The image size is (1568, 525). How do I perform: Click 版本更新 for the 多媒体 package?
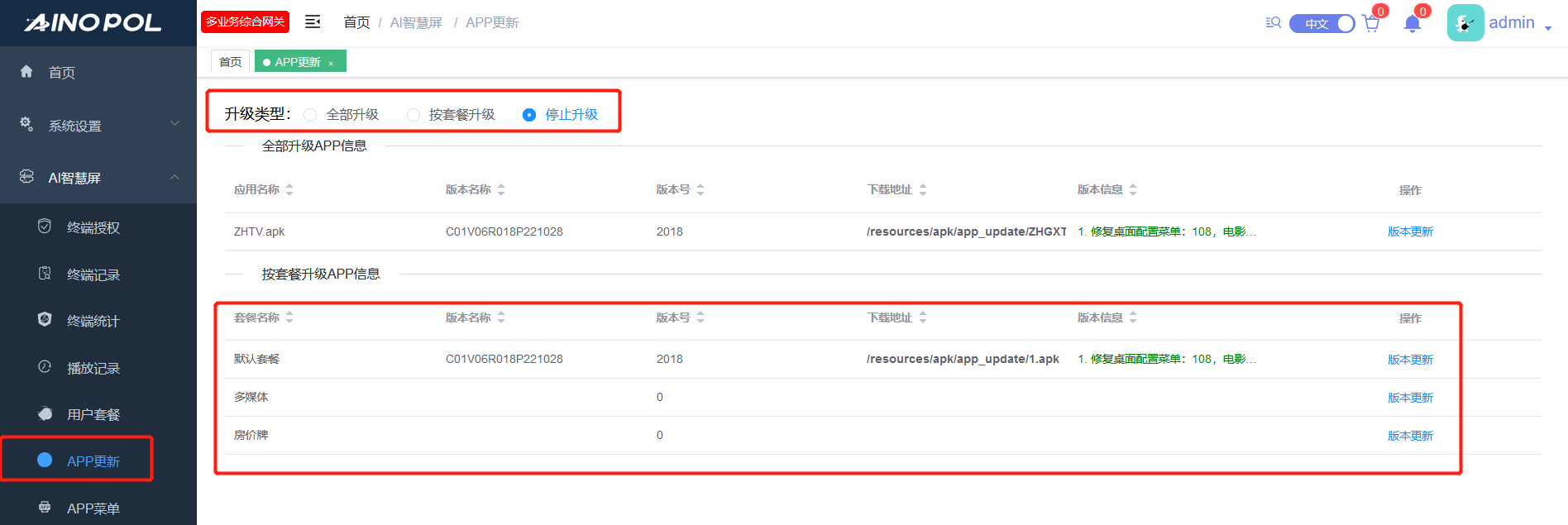pyautogui.click(x=1410, y=398)
